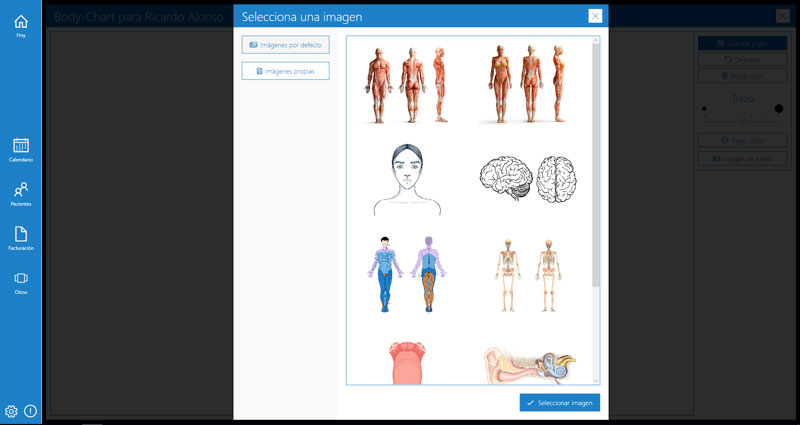Open the Calendario section

point(21,150)
